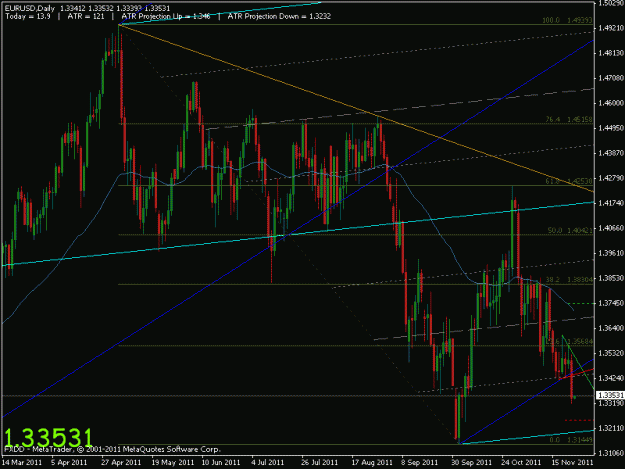Click the '4 Jul 2011' date label
This screenshot has width=625, height=469.
click(x=267, y=462)
